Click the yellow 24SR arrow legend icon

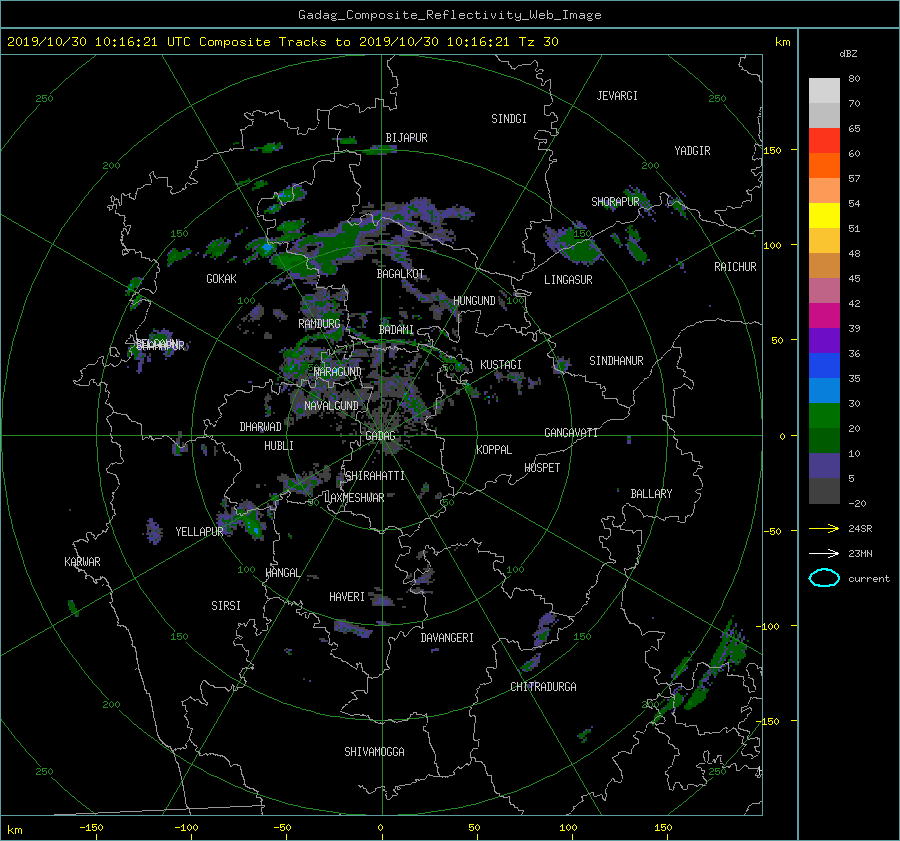[x=824, y=528]
